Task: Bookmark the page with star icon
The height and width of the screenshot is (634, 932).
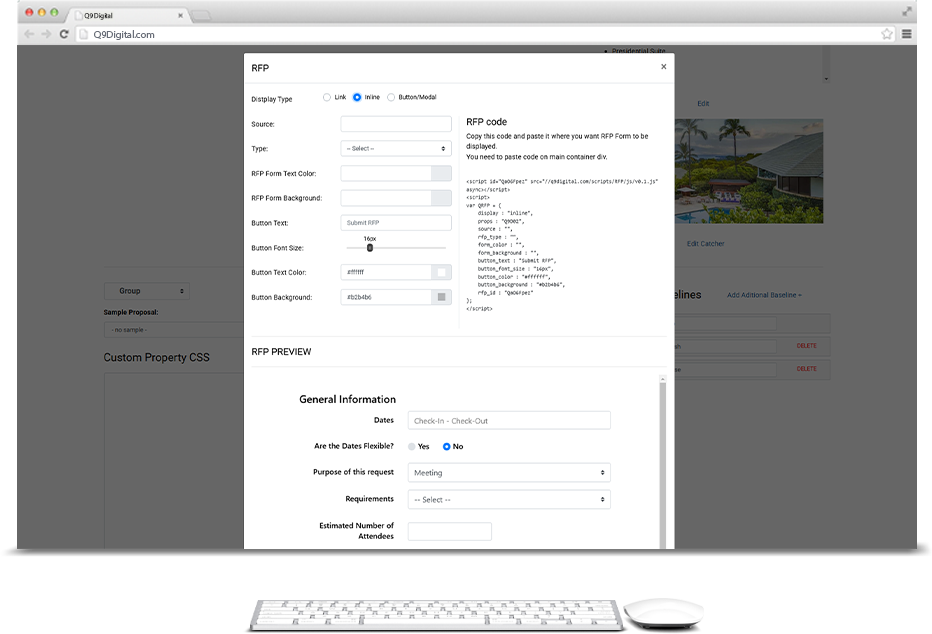Action: (x=887, y=34)
